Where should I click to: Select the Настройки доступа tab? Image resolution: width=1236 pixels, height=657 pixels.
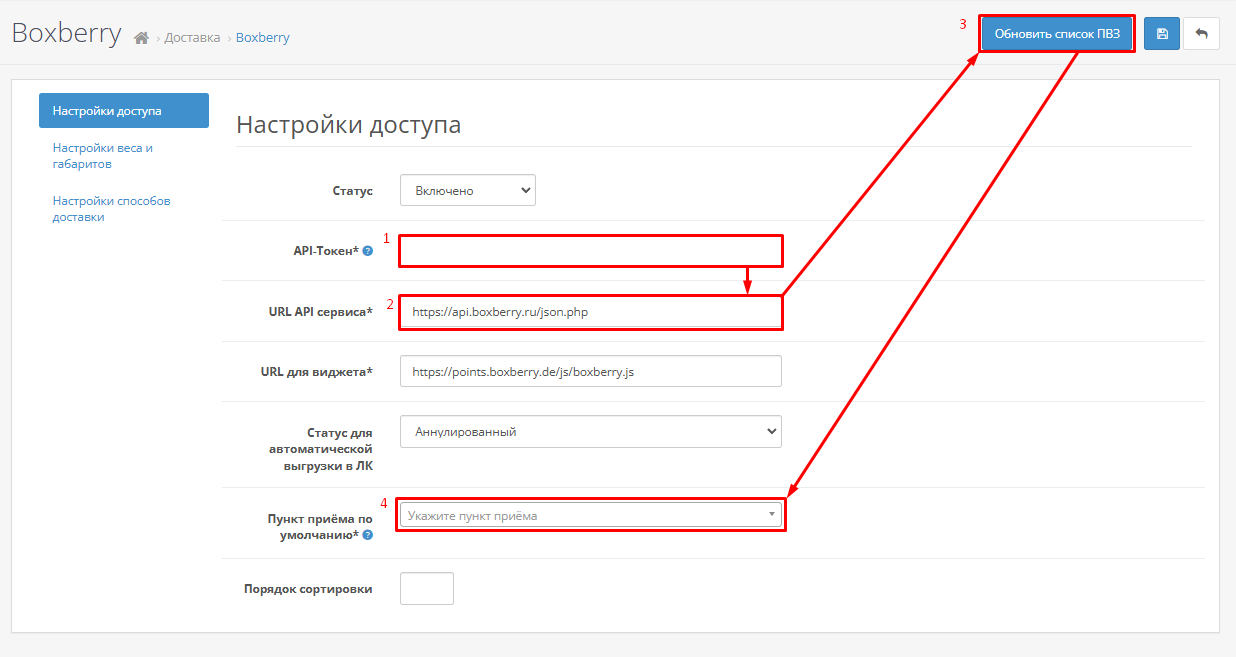pos(124,111)
